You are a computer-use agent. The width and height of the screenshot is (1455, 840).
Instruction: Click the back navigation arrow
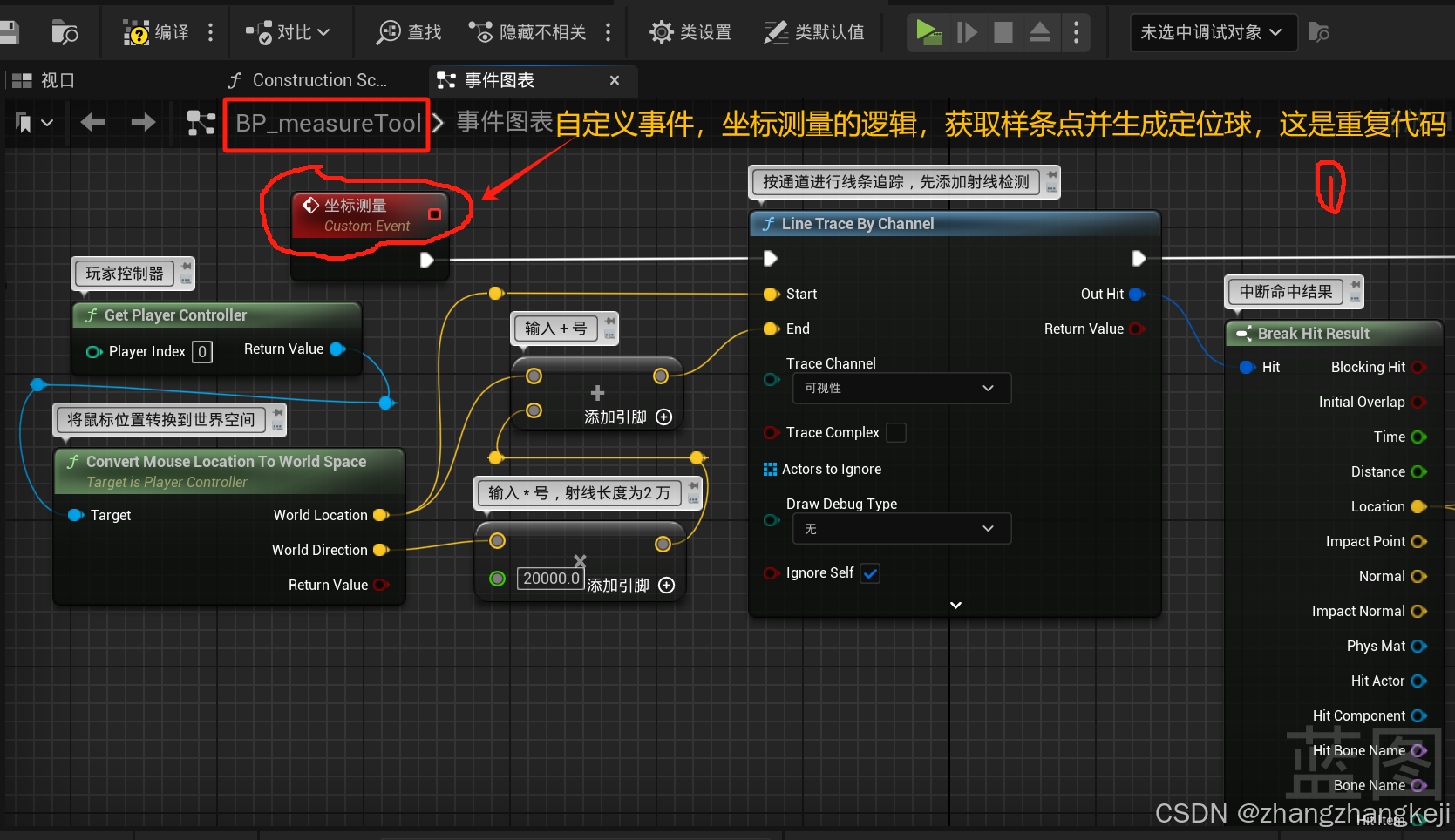[92, 123]
